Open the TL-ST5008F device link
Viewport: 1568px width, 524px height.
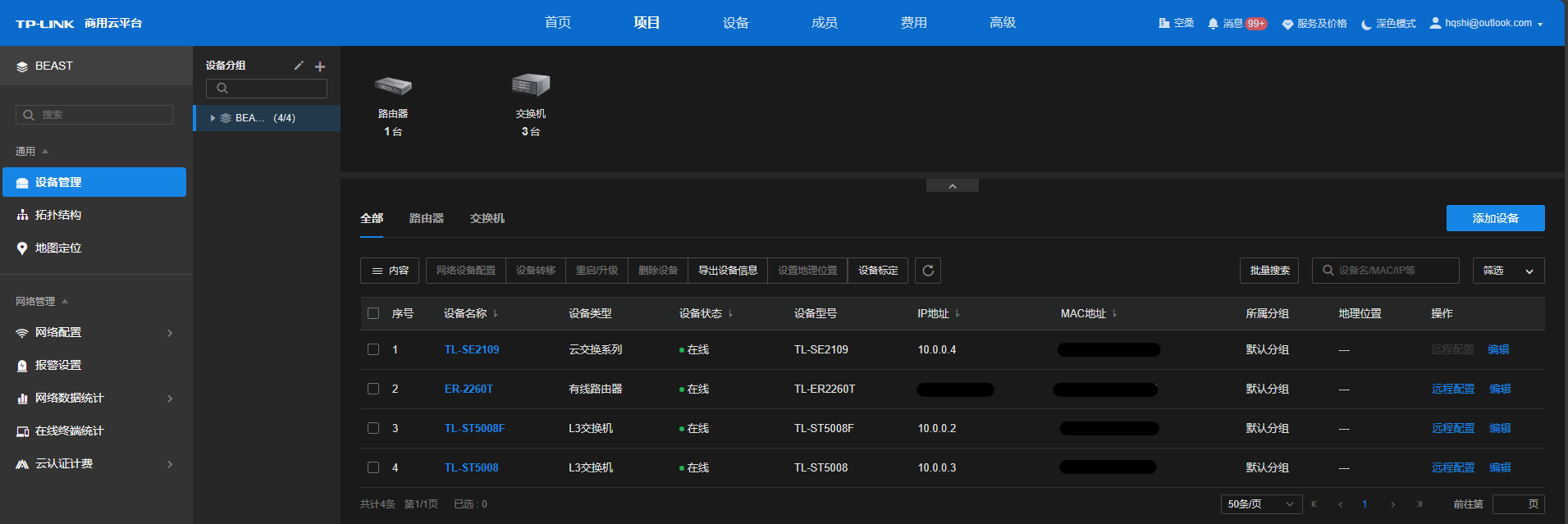(x=474, y=428)
